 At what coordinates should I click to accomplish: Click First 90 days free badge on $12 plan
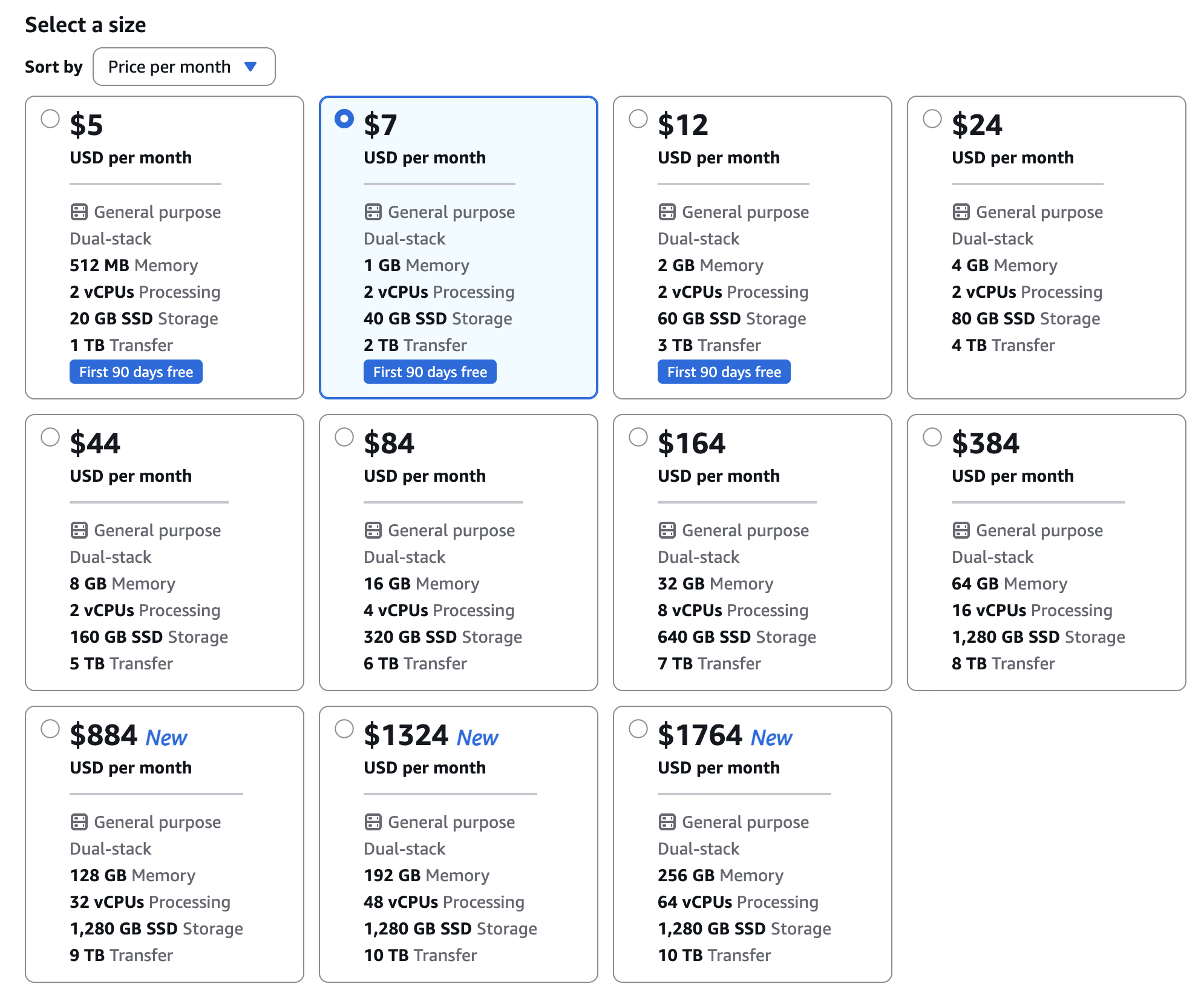coord(724,372)
